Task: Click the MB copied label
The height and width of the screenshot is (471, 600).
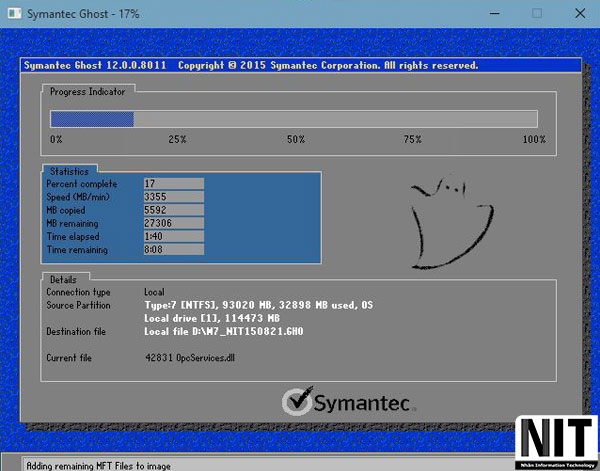Action: click(x=66, y=210)
